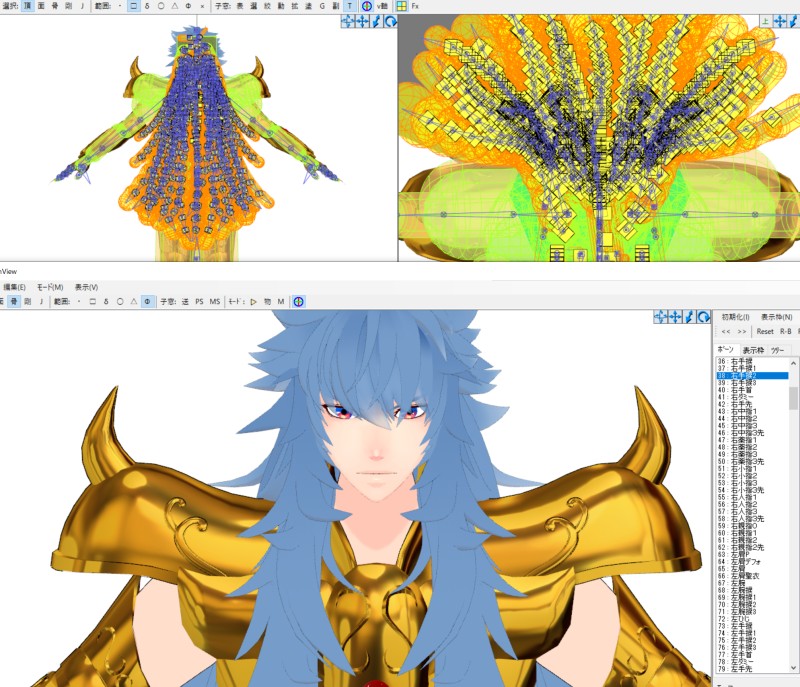
Task: Toggle joint (J) selection in TransformView toolbar
Action: [x=41, y=301]
